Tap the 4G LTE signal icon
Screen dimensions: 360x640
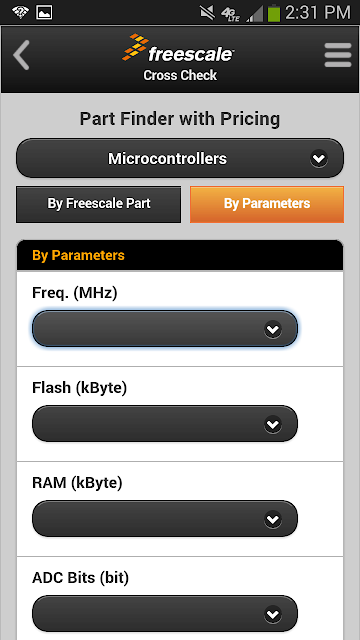[x=231, y=13]
